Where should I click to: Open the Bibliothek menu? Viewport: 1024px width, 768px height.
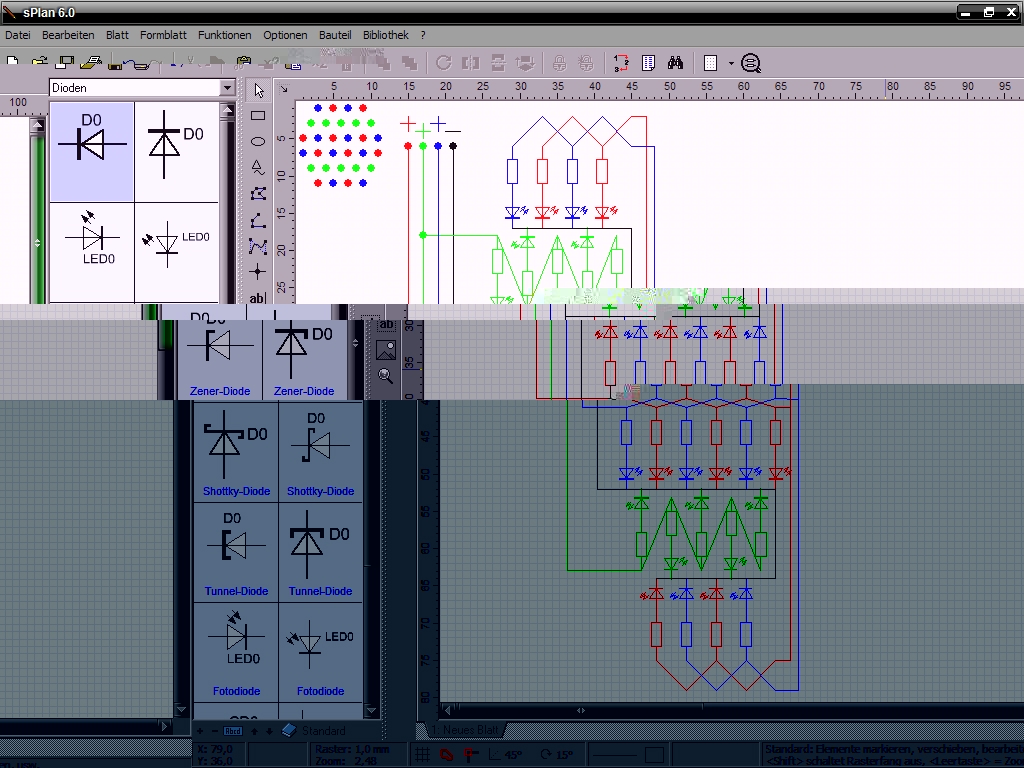pyautogui.click(x=385, y=35)
